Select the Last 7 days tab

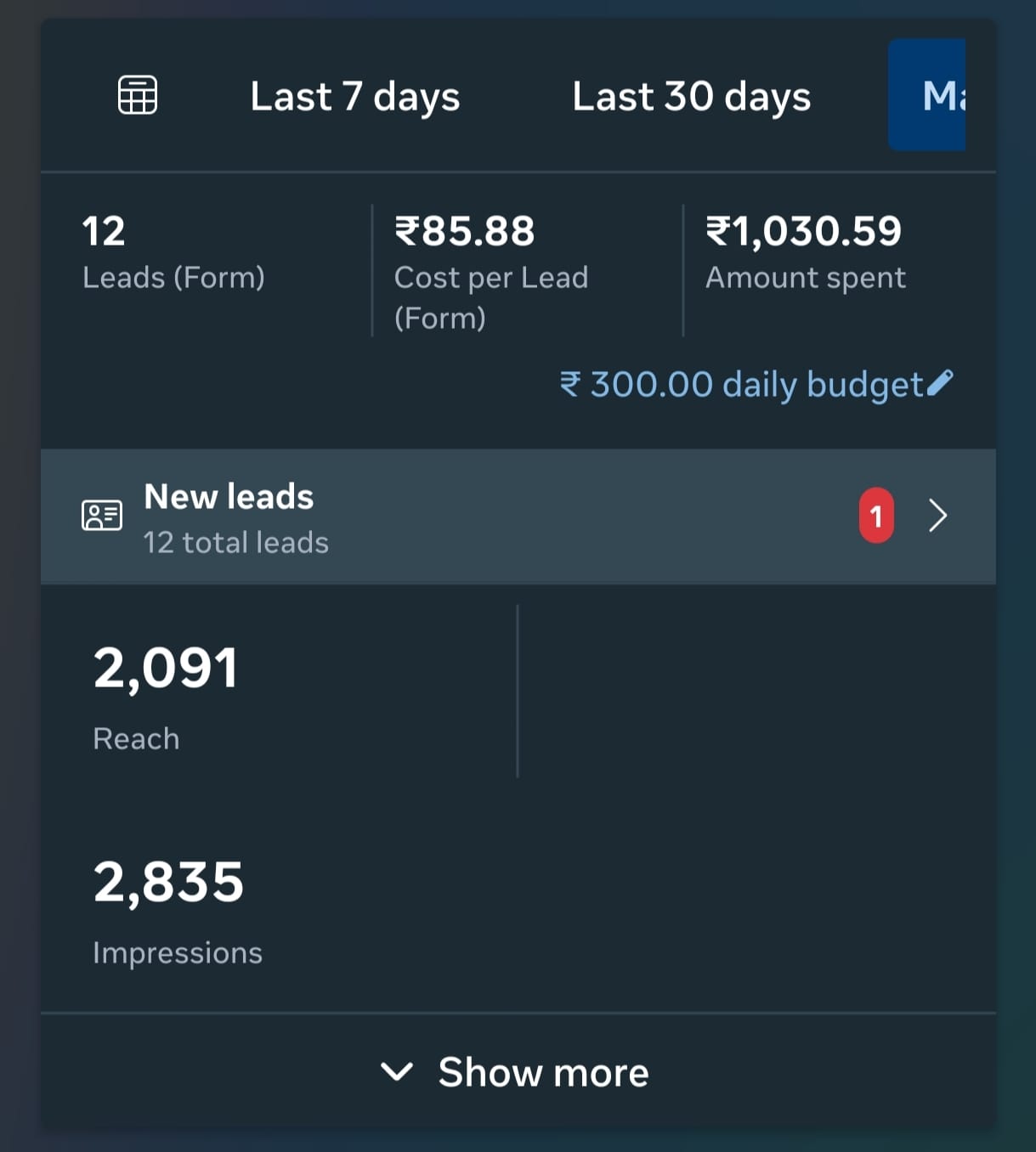(354, 96)
